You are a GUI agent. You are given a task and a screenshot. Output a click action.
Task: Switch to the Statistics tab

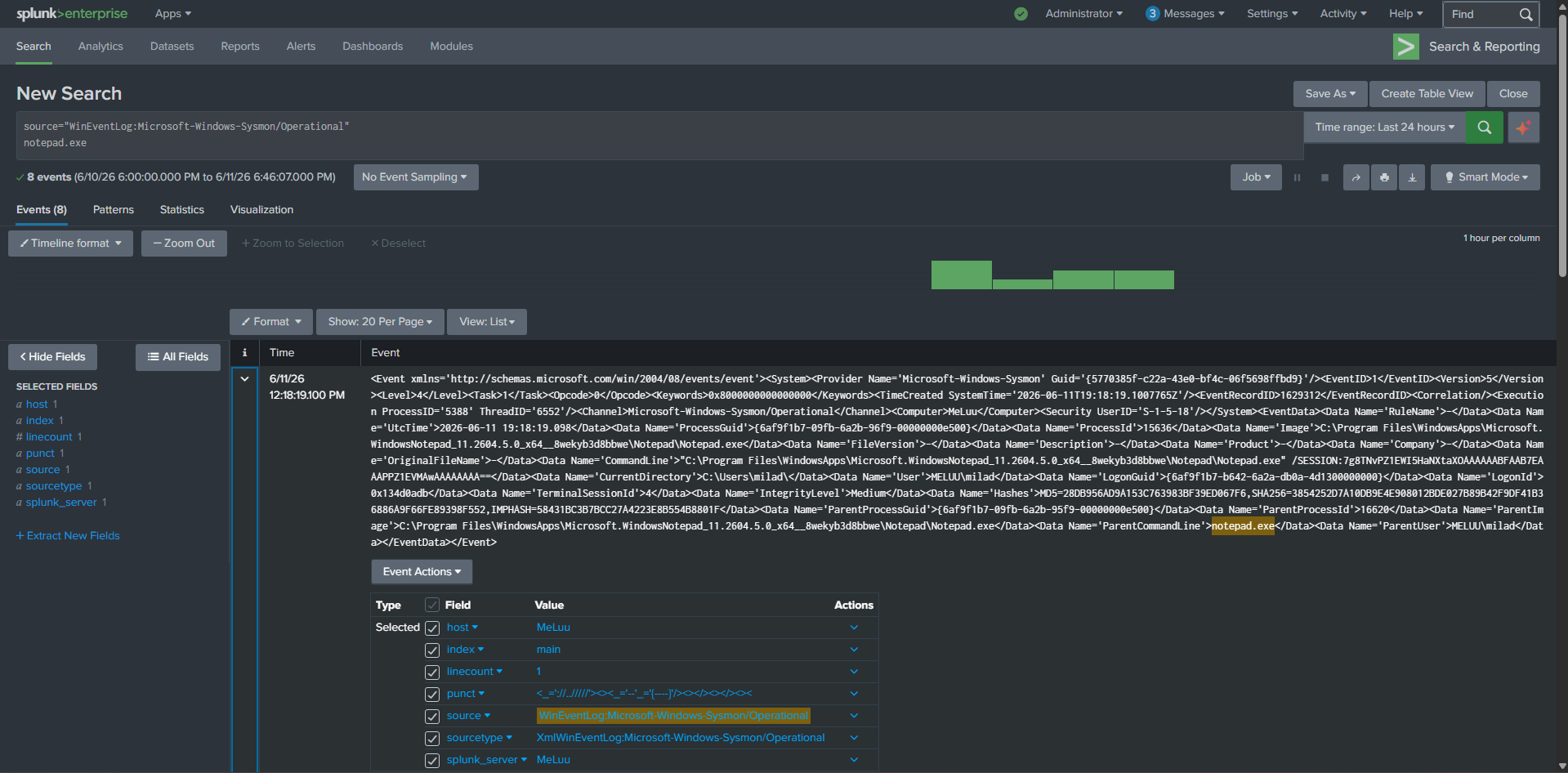tap(182, 210)
